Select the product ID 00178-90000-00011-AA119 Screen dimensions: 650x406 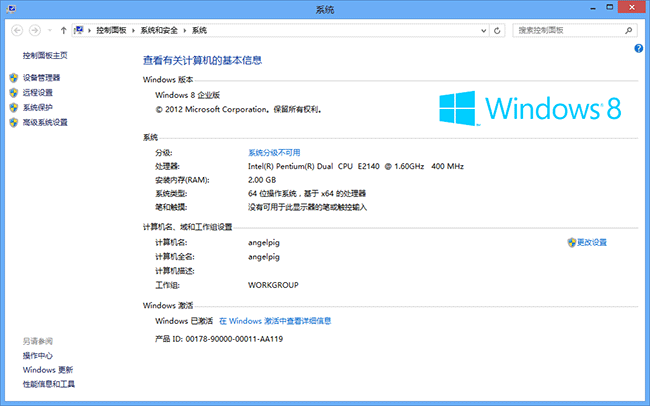(234, 339)
